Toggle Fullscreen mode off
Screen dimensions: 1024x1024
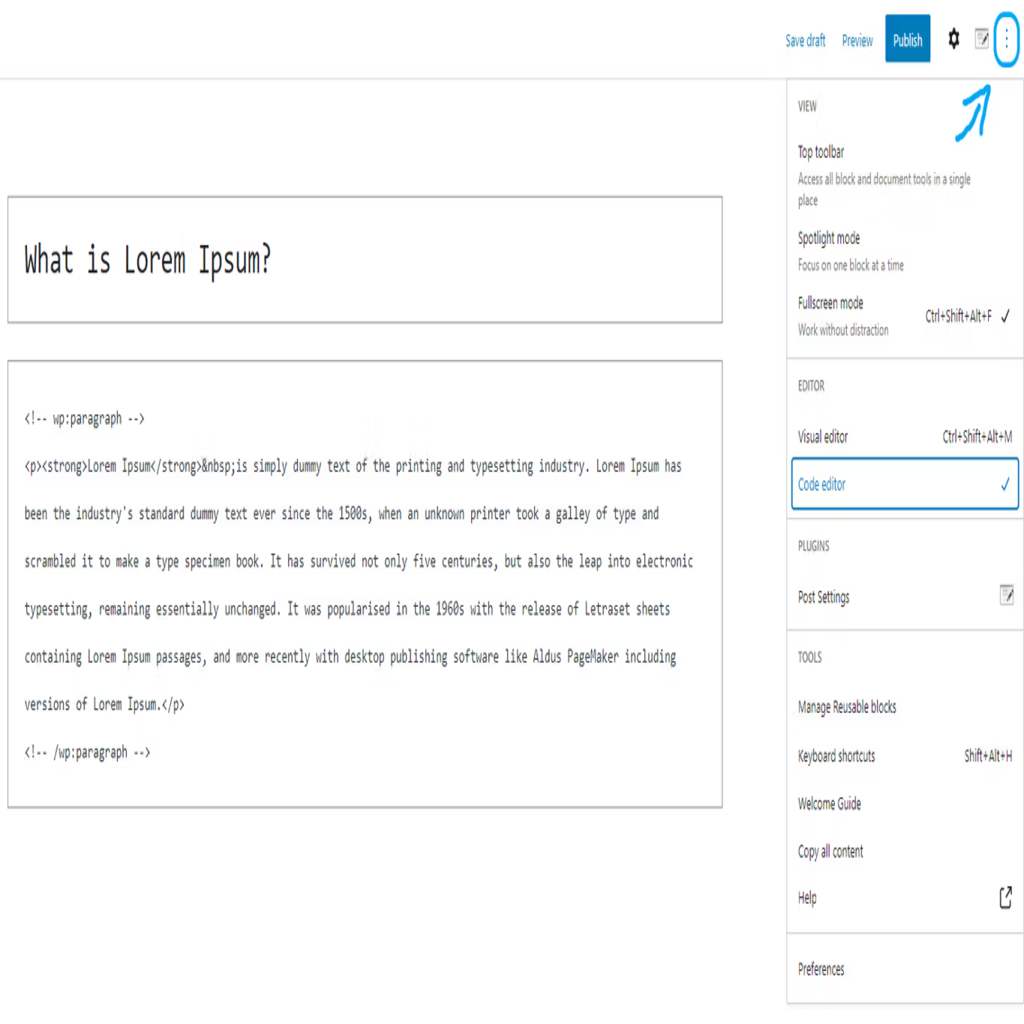pyautogui.click(x=904, y=316)
